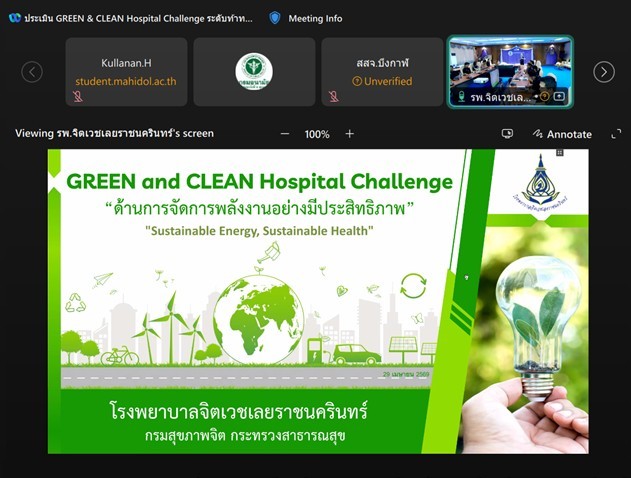
Task: Click the Meeting Info shield icon
Action: click(274, 18)
